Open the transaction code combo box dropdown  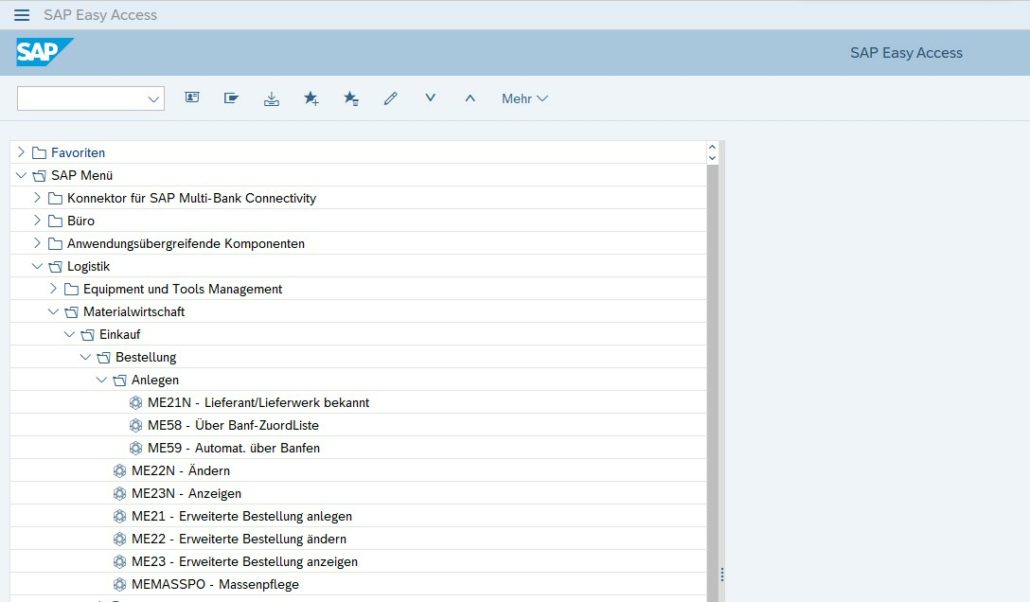point(153,98)
